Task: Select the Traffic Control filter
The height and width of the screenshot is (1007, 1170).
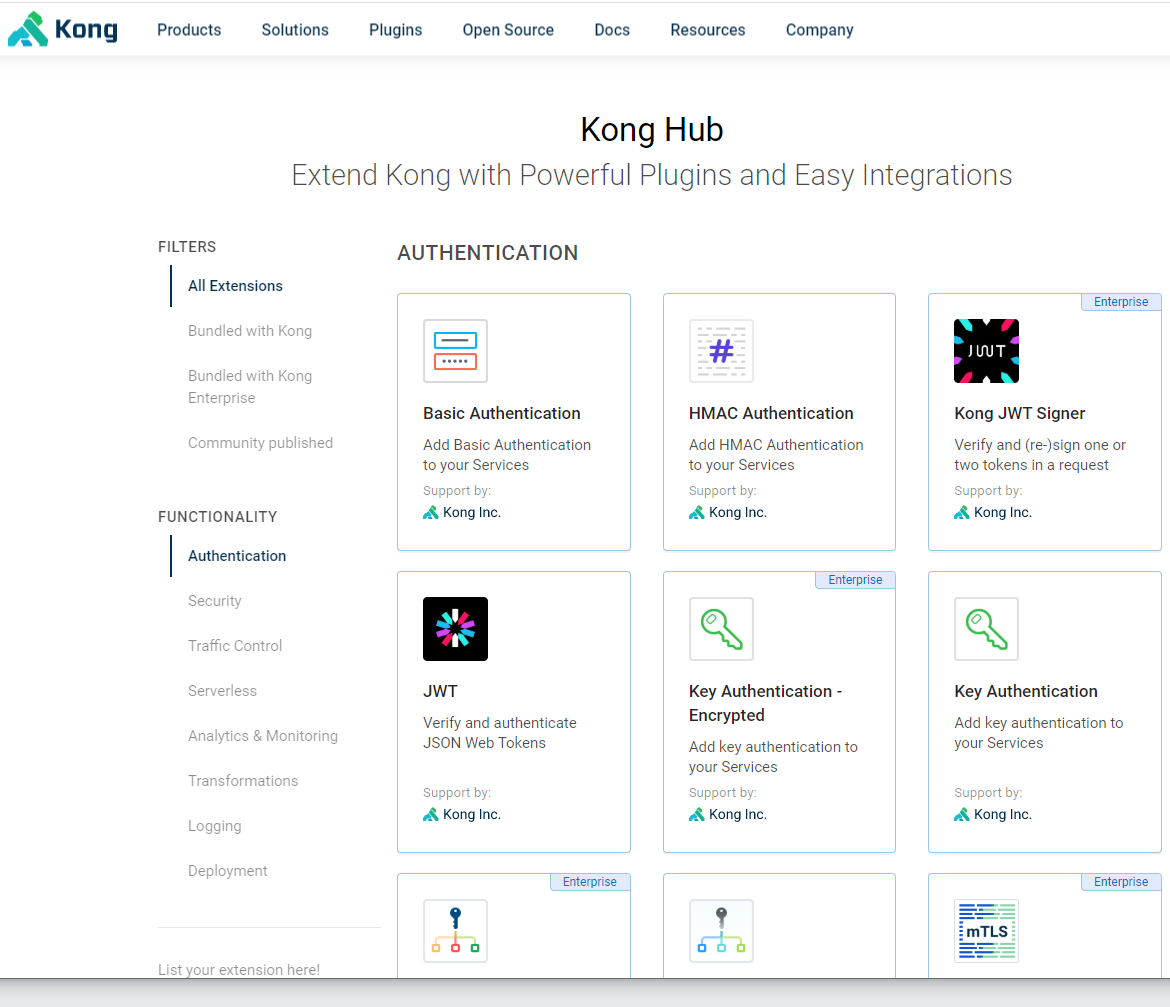Action: [235, 645]
